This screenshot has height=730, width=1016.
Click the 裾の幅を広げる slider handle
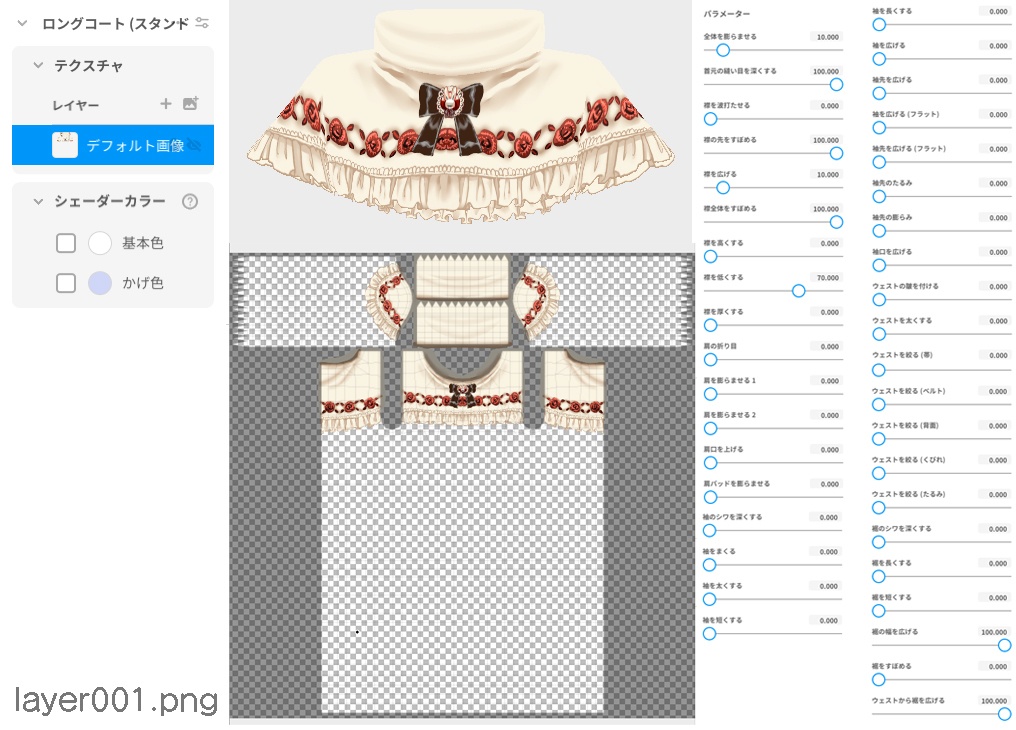coord(1003,645)
